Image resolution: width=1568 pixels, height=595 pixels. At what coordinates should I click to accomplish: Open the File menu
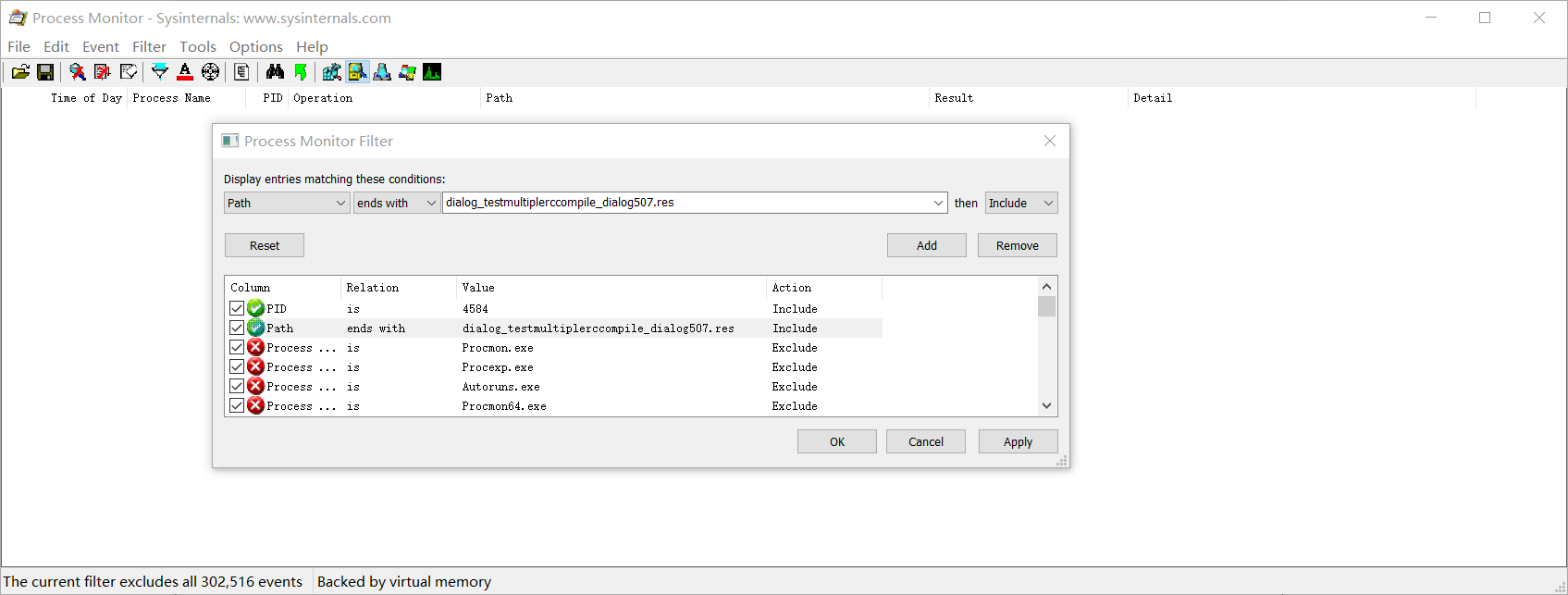point(19,46)
